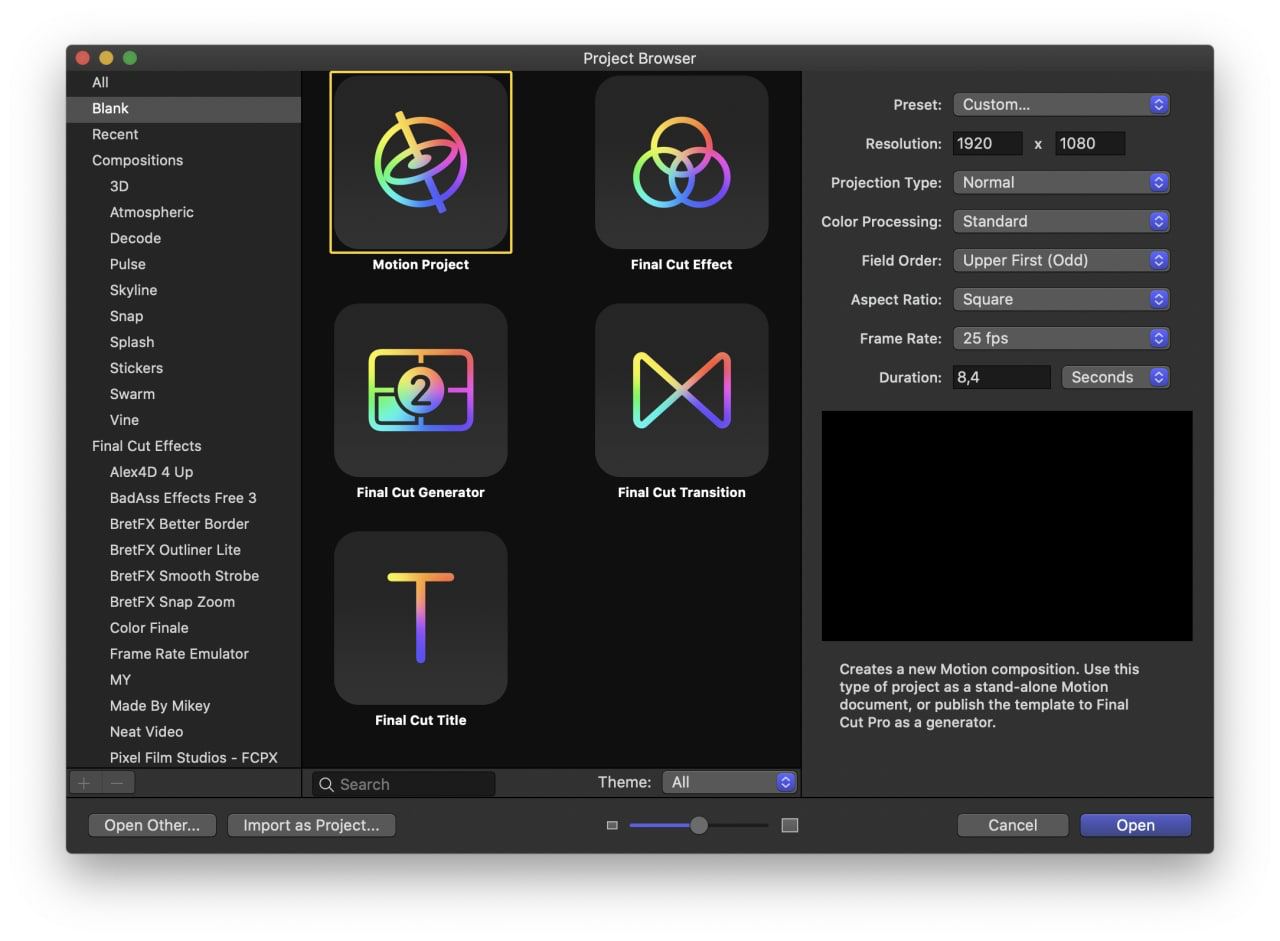1280x941 pixels.
Task: Focus the Search field
Action: [403, 784]
